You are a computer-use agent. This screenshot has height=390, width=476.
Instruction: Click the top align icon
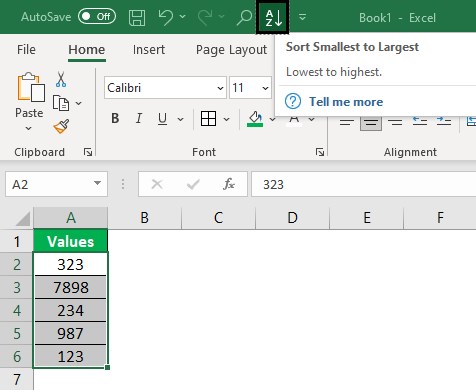pos(347,122)
